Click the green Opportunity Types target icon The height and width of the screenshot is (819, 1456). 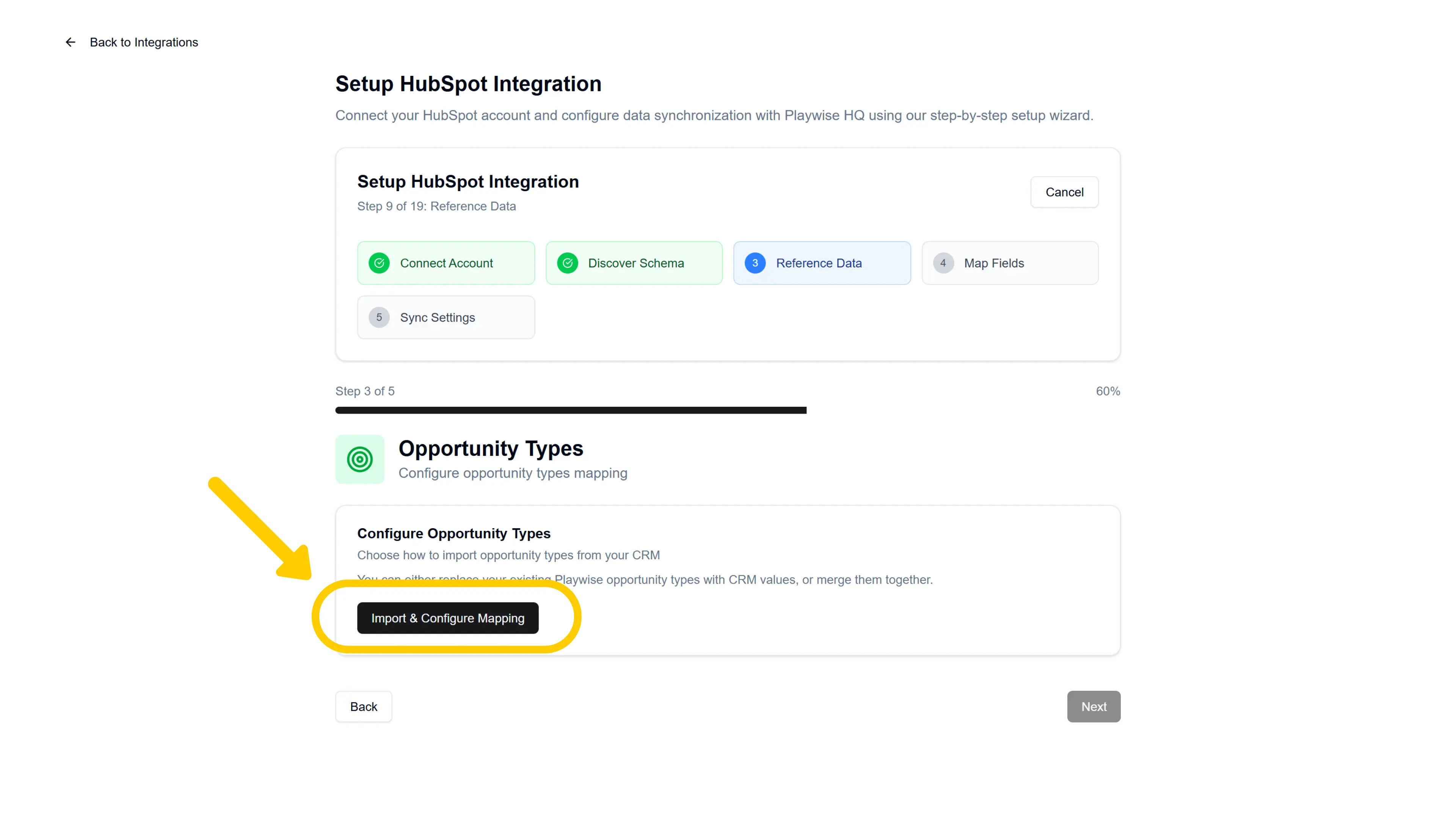tap(359, 459)
